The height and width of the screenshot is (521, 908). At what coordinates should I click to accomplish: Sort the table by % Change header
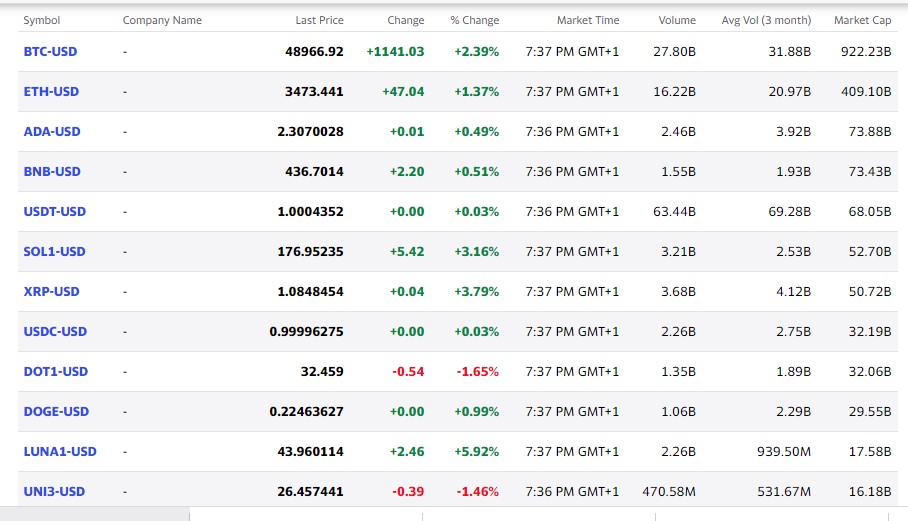coord(474,20)
